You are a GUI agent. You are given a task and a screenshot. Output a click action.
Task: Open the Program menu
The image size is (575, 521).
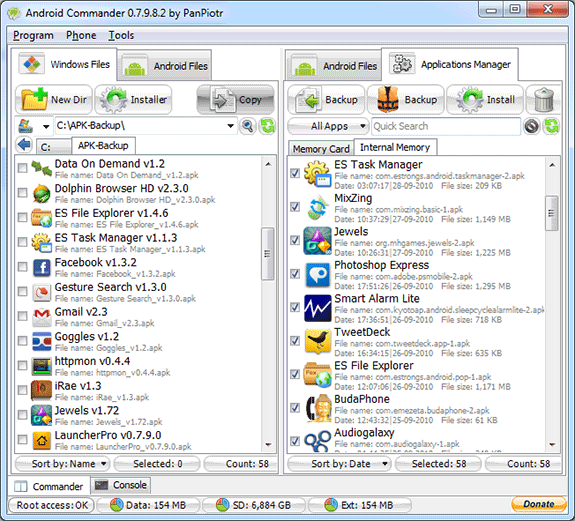pyautogui.click(x=33, y=35)
